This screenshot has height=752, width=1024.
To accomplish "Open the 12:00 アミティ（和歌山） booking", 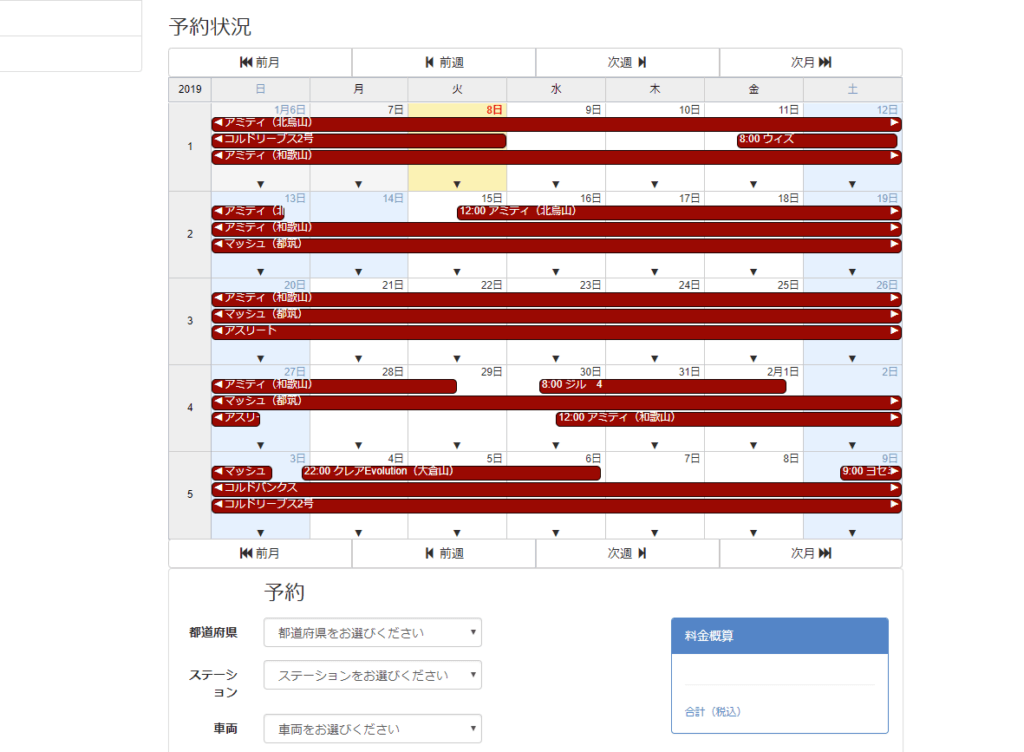I will click(x=729, y=418).
